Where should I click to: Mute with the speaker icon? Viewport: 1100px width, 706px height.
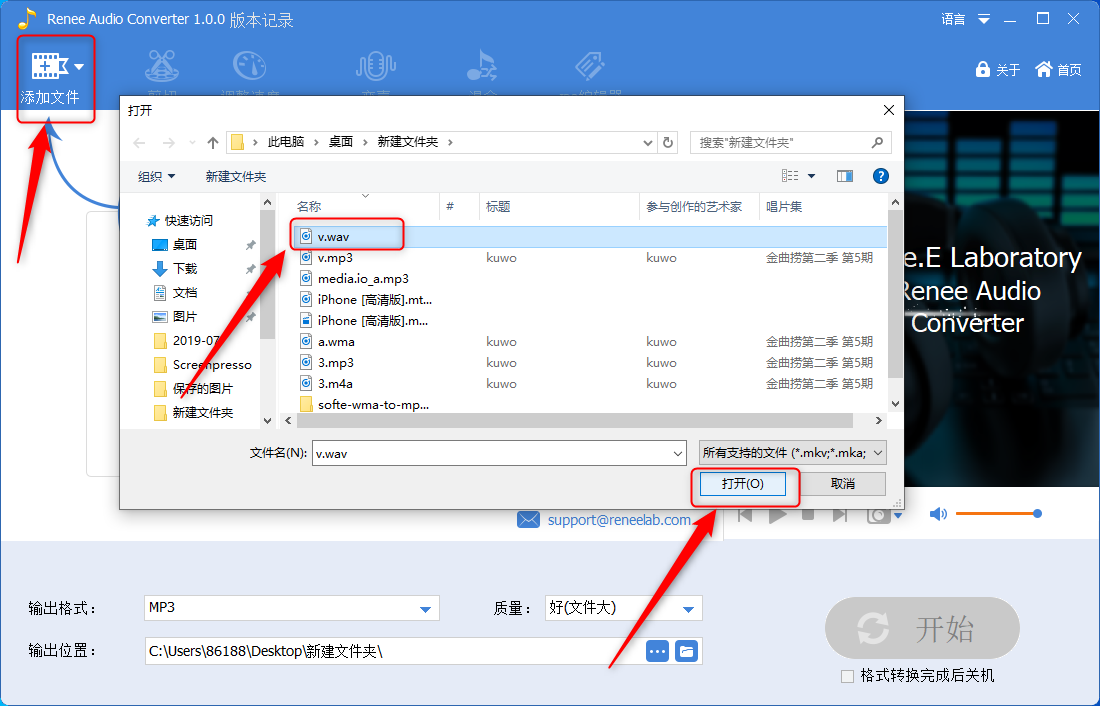(x=938, y=514)
